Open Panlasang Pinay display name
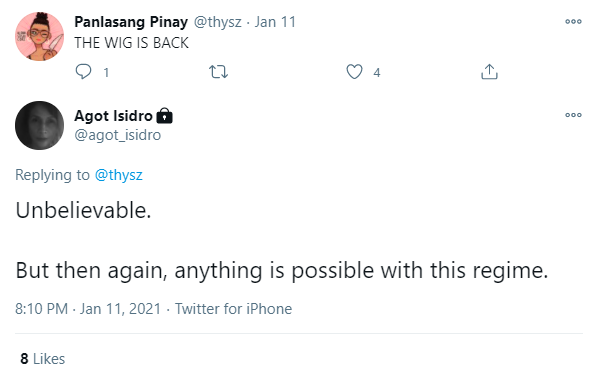Viewport: 597px width, 378px height. point(131,22)
